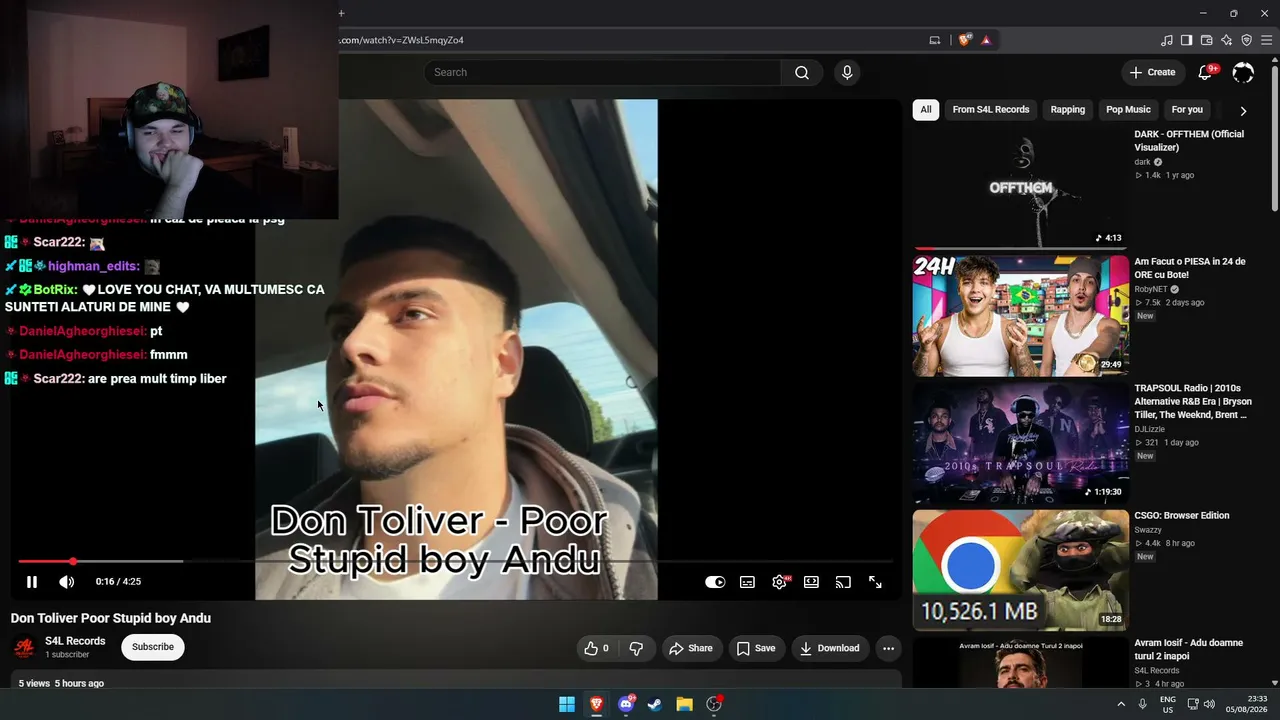Click the install-app icon in address bar
1280x720 pixels.
coord(935,40)
